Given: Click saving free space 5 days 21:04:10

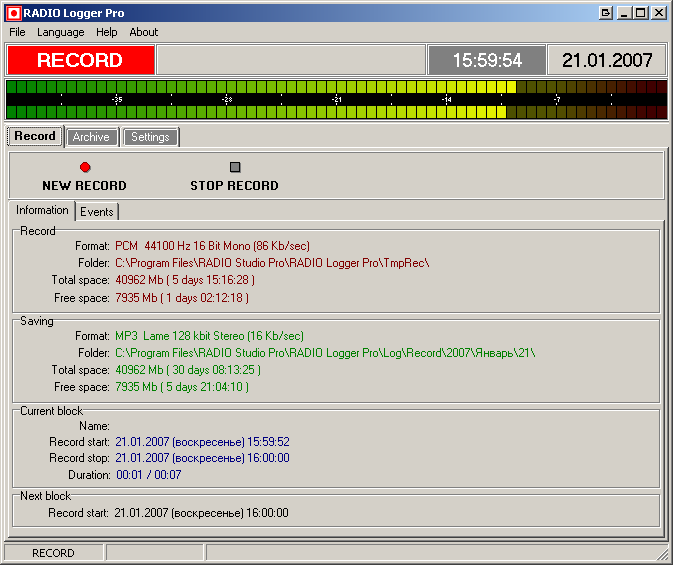Looking at the screenshot, I should coord(182,387).
